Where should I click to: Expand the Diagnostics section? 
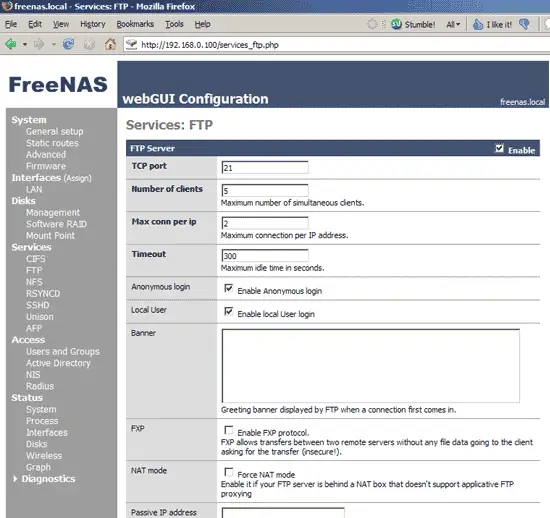tap(44, 479)
